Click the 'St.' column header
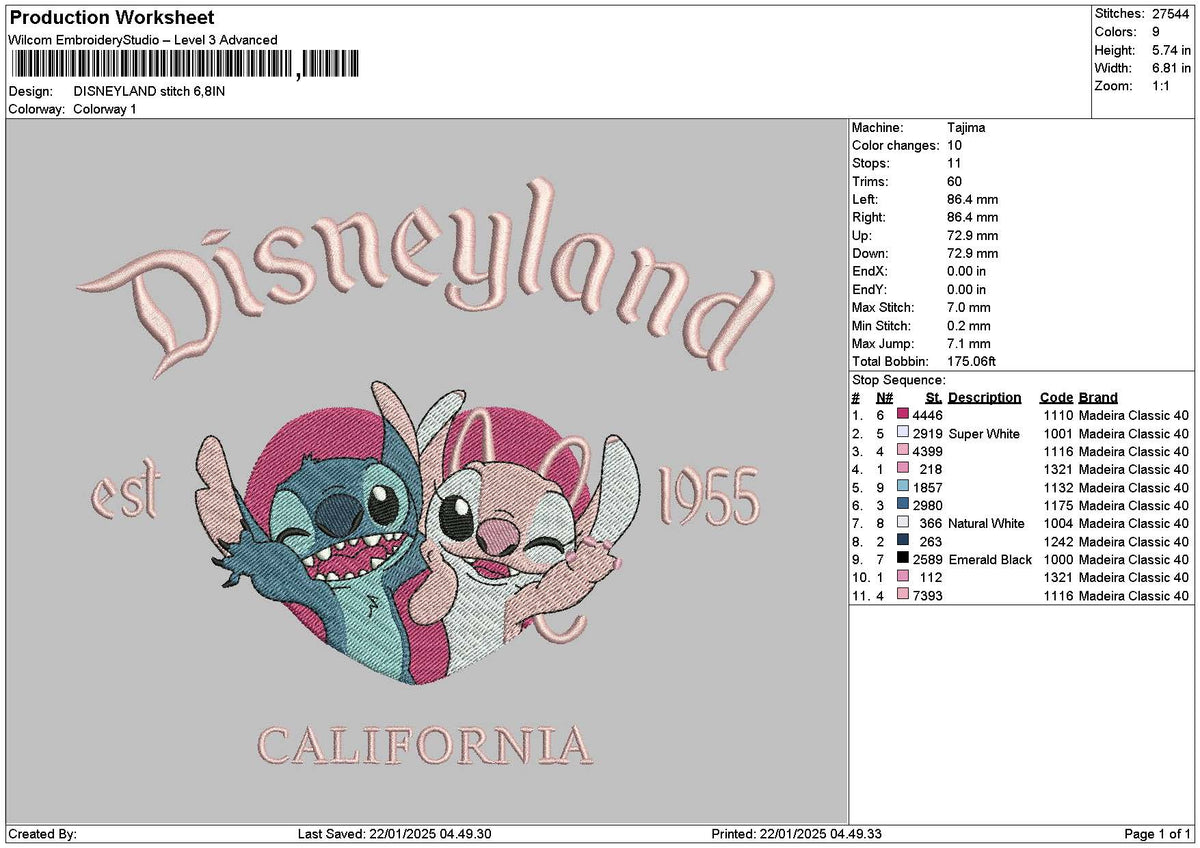 point(934,398)
